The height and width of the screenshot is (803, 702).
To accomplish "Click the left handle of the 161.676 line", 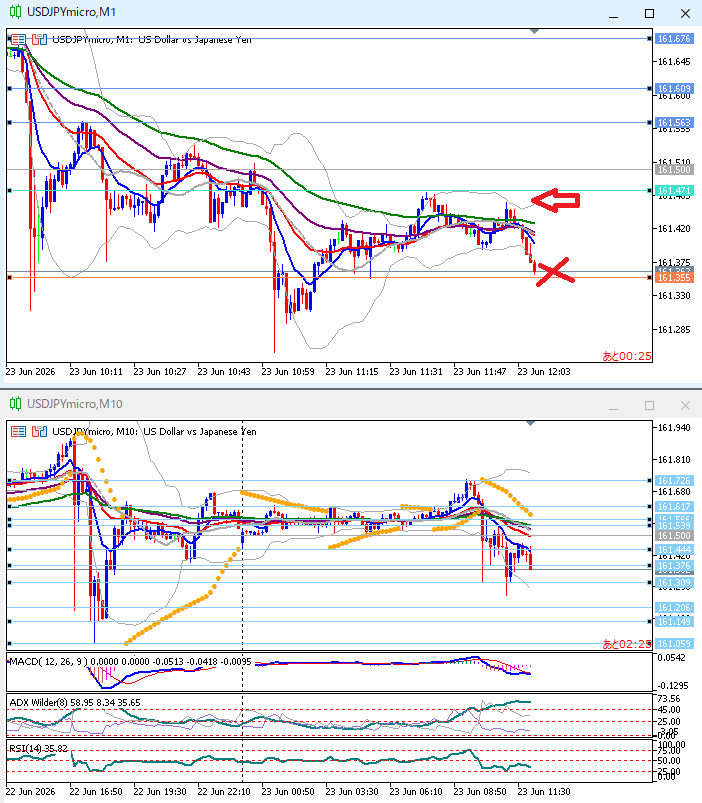I will pos(9,38).
